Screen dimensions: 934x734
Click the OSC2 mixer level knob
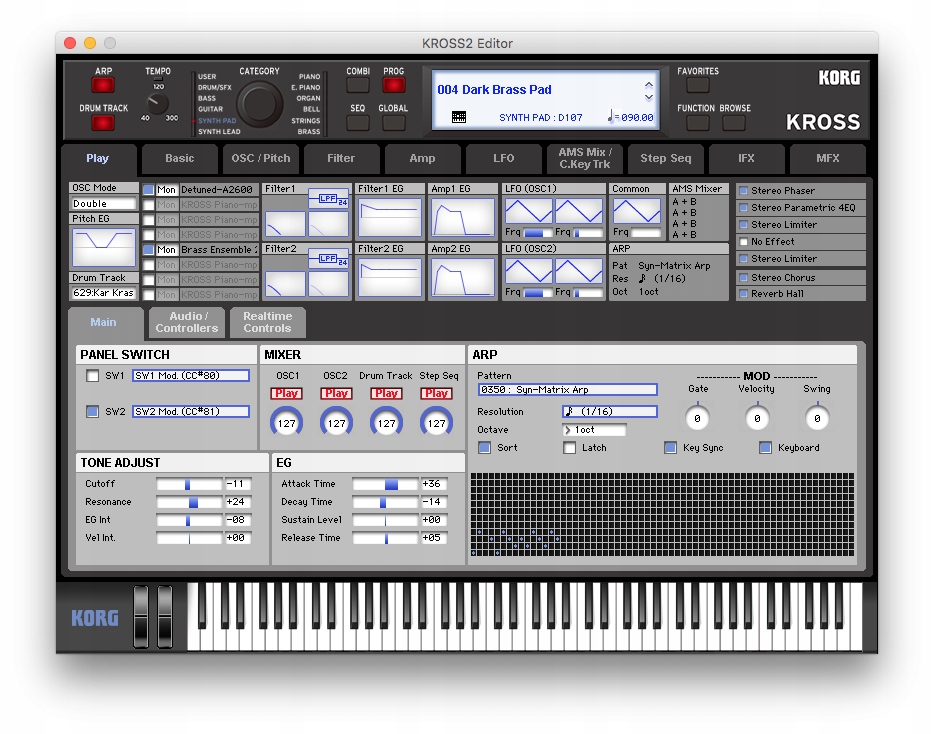(337, 422)
